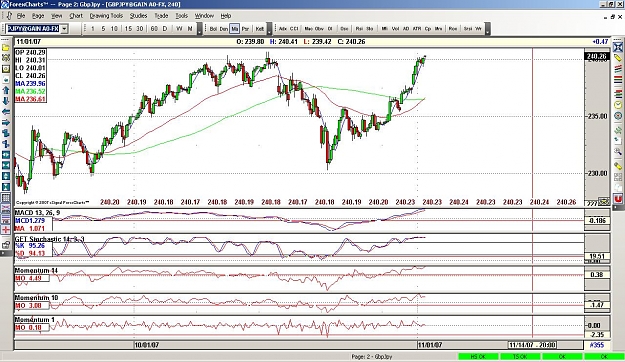Add the Mac MACD study
Image resolution: width=625 pixels, height=362 pixels.
click(x=309, y=29)
